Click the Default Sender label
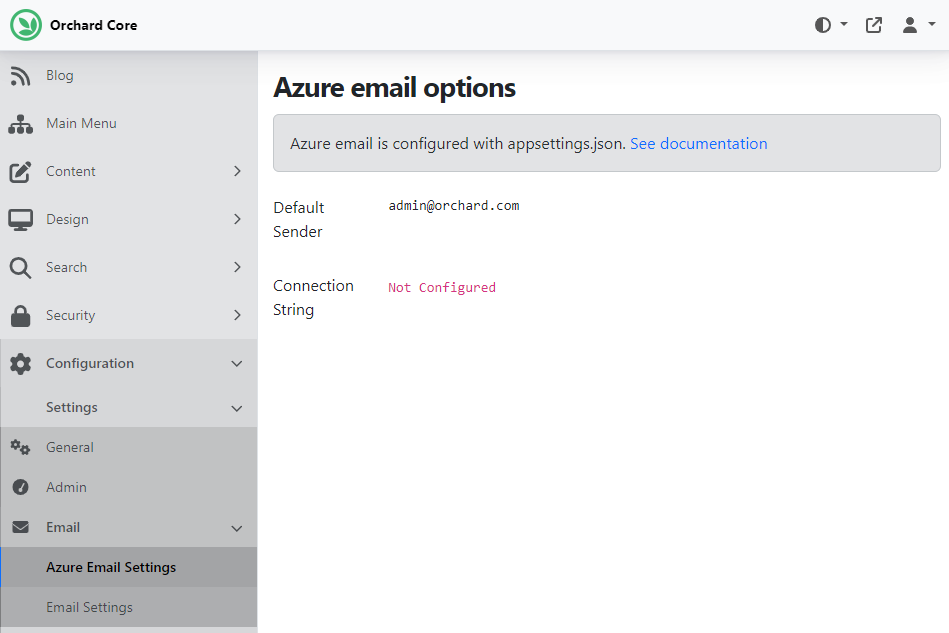This screenshot has height=633, width=949. (x=299, y=219)
